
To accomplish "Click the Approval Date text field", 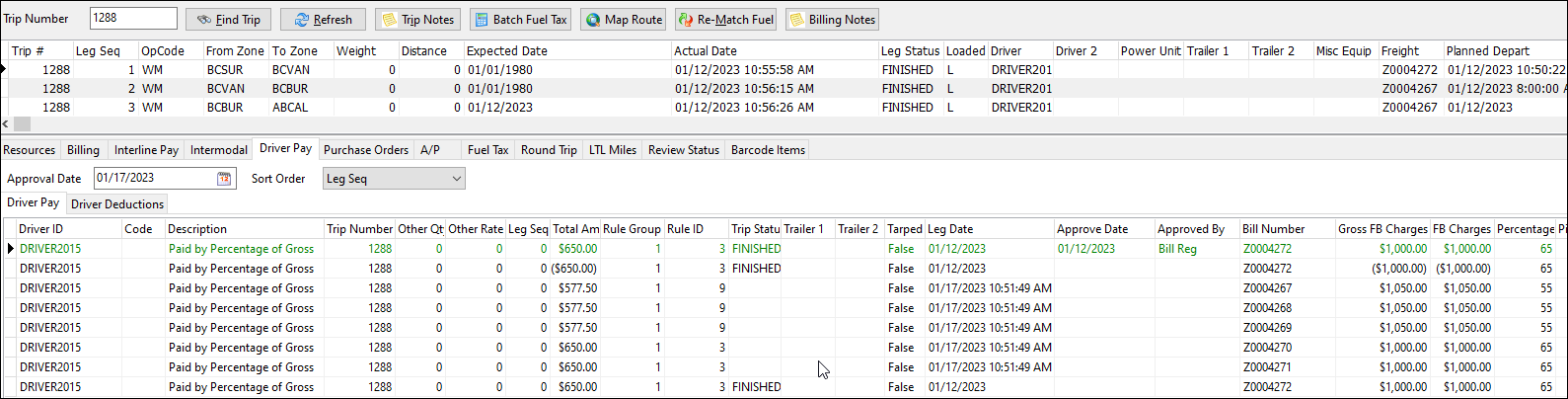I will (153, 179).
